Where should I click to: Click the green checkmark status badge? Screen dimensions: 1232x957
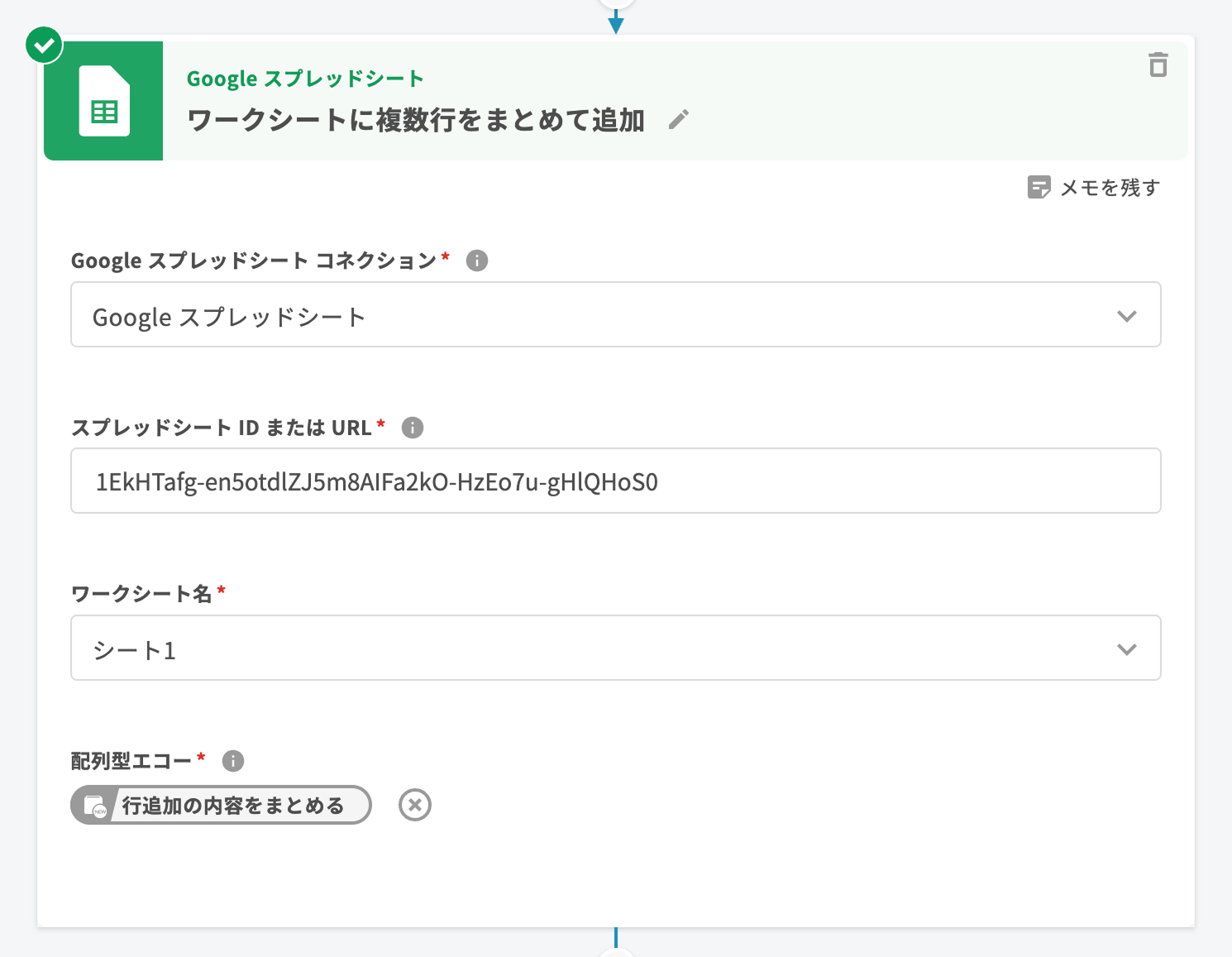(44, 45)
